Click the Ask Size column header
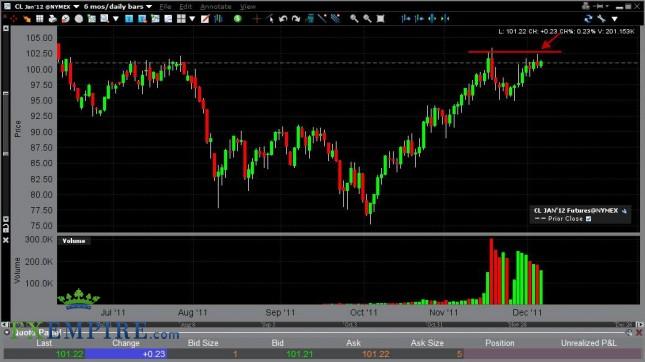Image resolution: width=645 pixels, height=362 pixels. (x=427, y=343)
